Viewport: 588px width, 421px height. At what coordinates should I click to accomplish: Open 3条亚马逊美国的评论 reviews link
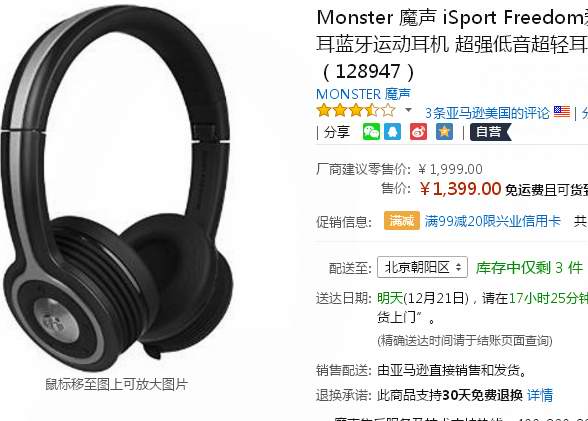point(487,112)
